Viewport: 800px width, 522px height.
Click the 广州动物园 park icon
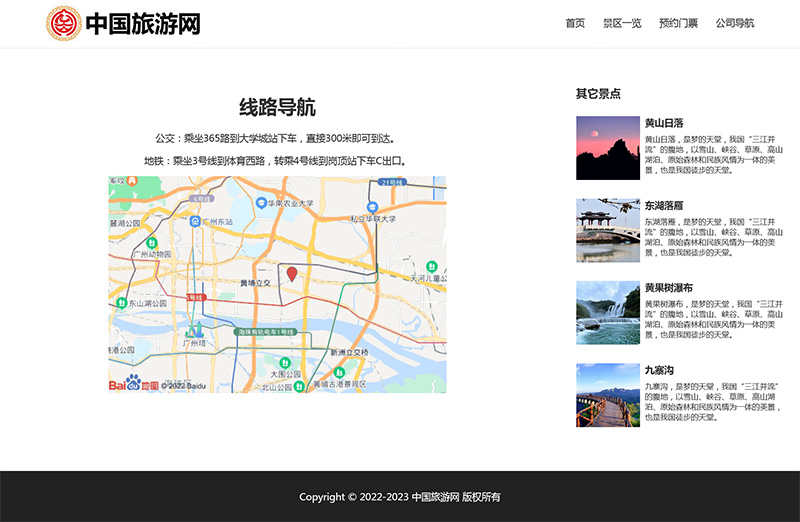click(151, 243)
